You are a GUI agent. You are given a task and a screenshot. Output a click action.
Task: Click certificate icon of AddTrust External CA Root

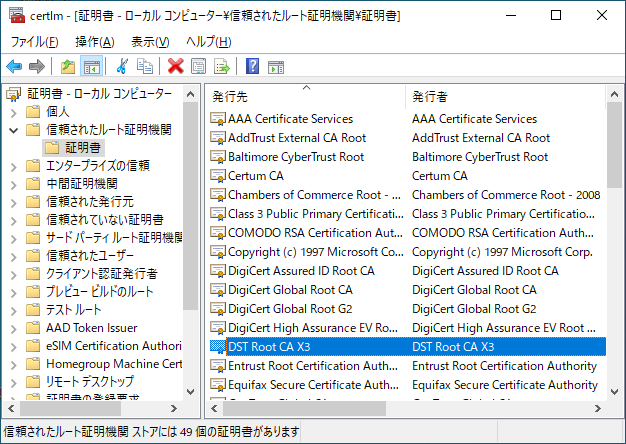218,138
